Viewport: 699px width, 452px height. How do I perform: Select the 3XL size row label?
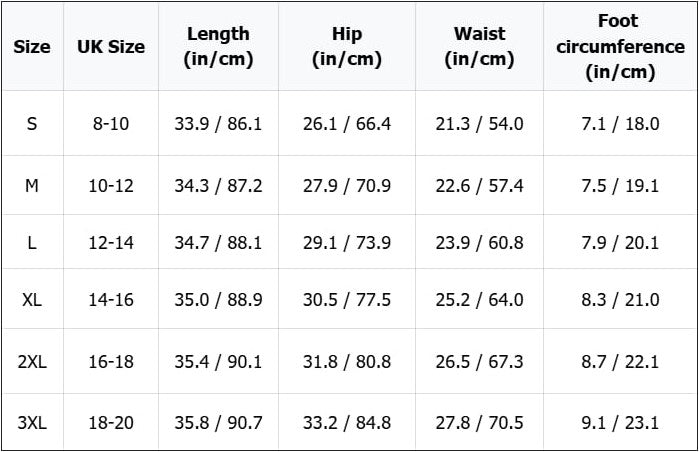tap(32, 423)
